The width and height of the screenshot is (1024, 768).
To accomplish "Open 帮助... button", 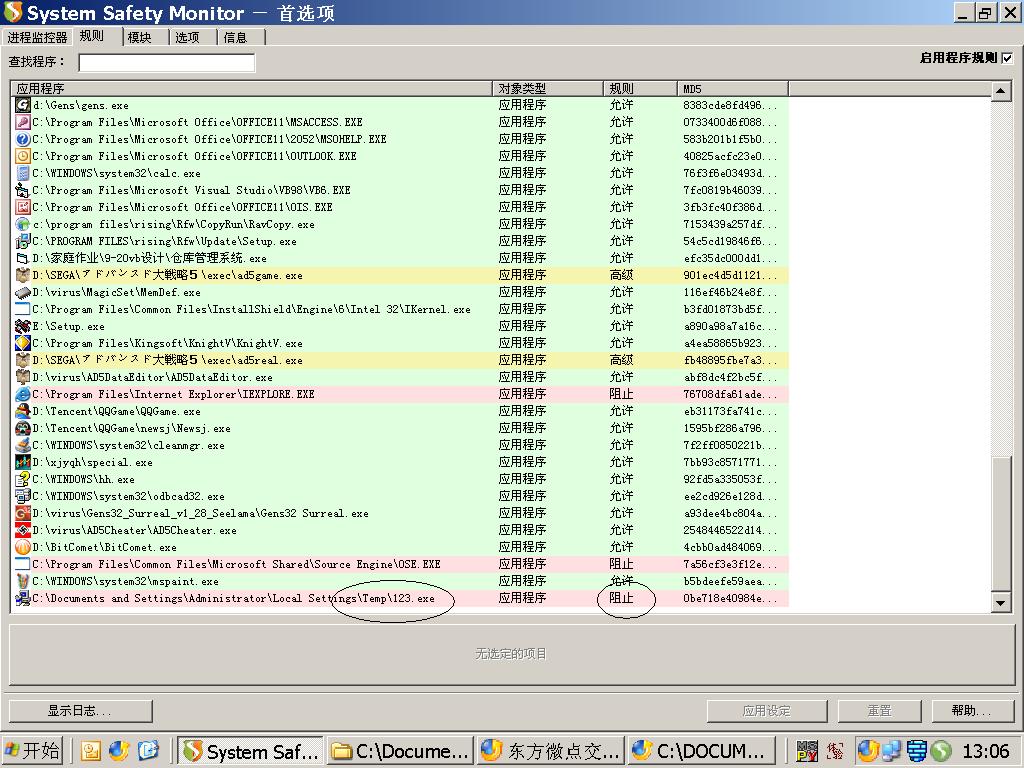I will click(x=972, y=711).
